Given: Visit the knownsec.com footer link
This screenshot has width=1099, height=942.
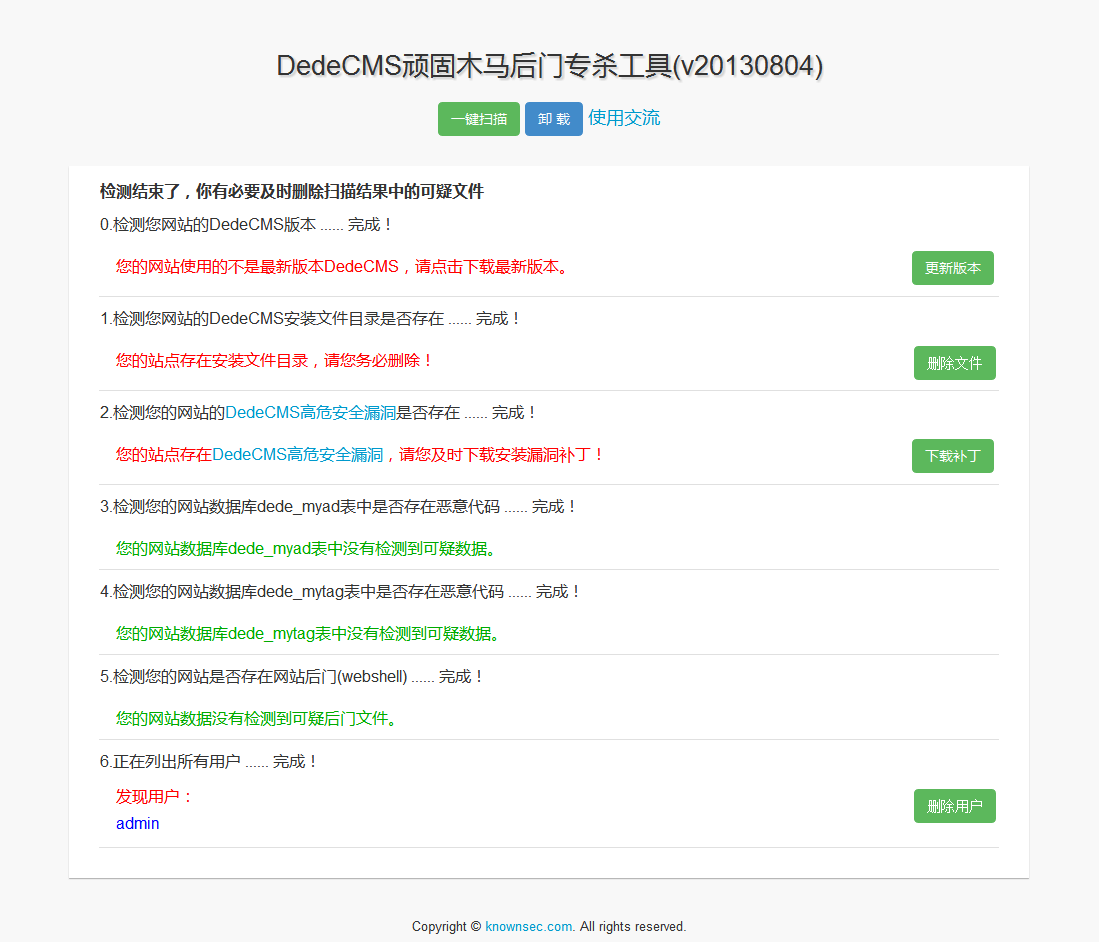Looking at the screenshot, I should tap(528, 927).
